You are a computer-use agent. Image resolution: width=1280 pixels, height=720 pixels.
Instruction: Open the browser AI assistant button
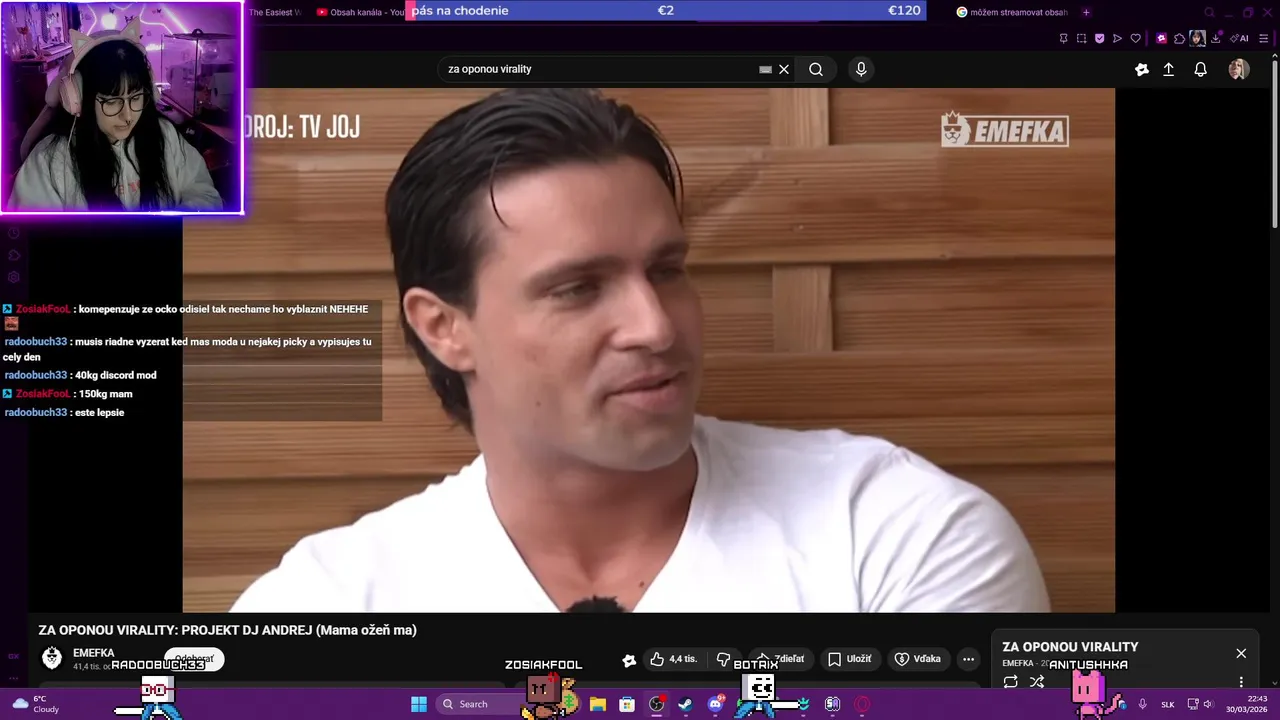[x=1239, y=38]
